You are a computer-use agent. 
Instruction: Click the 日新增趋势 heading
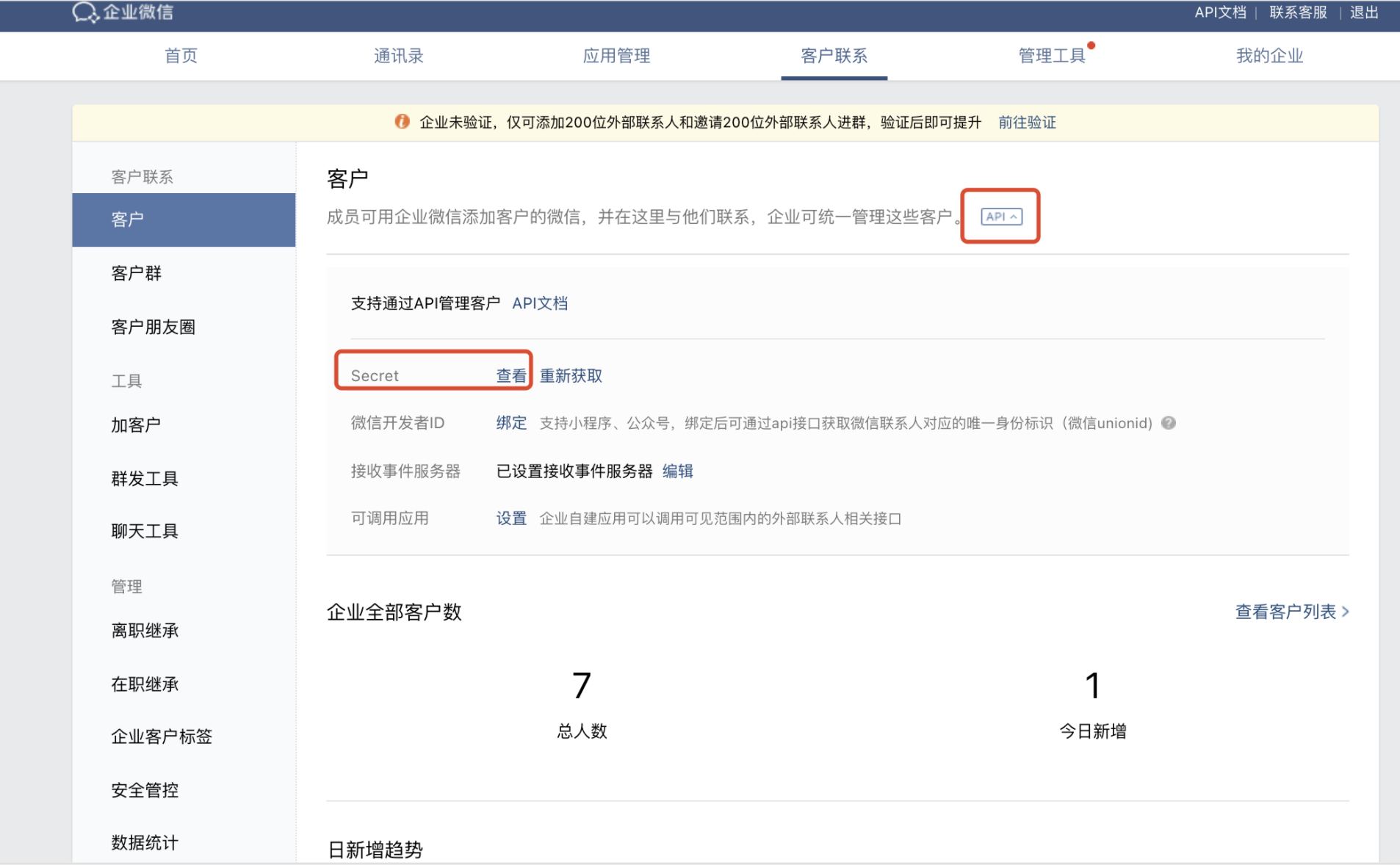click(x=375, y=850)
